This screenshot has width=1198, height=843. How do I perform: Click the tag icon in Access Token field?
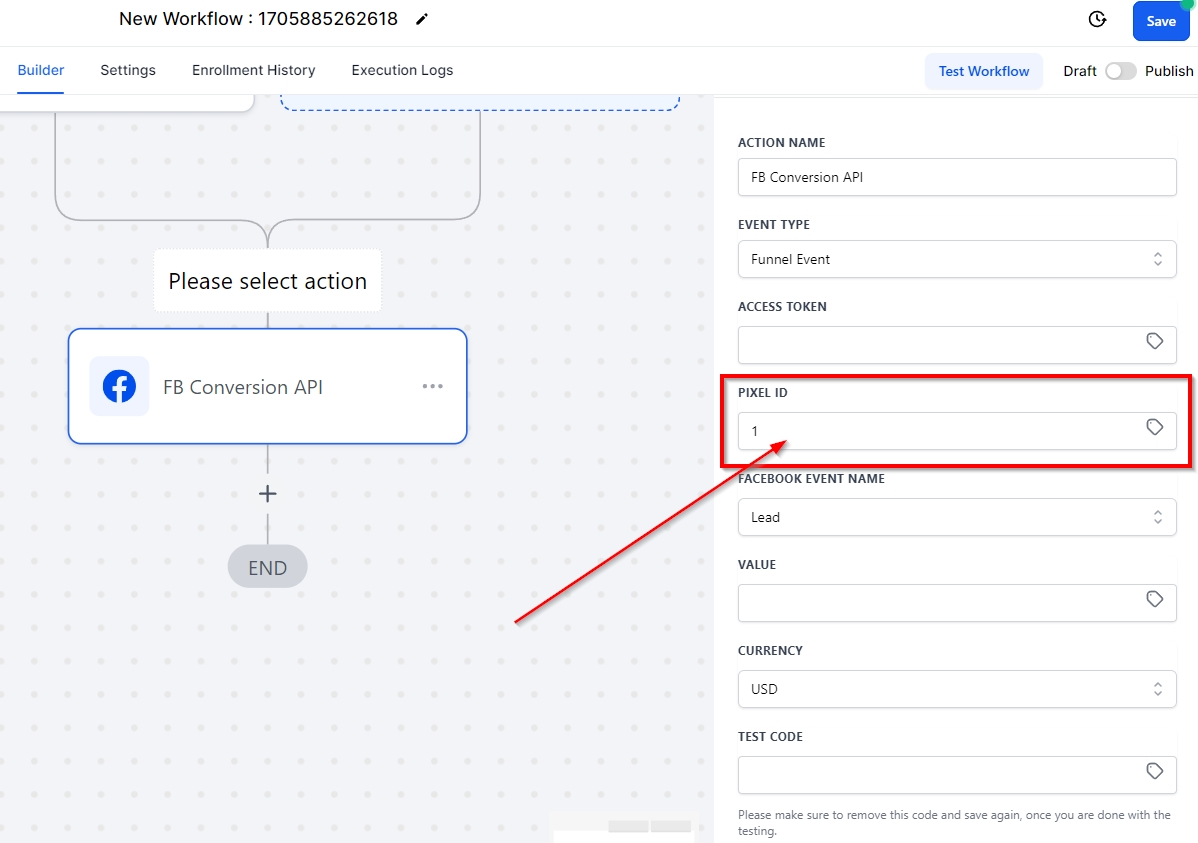tap(1154, 342)
